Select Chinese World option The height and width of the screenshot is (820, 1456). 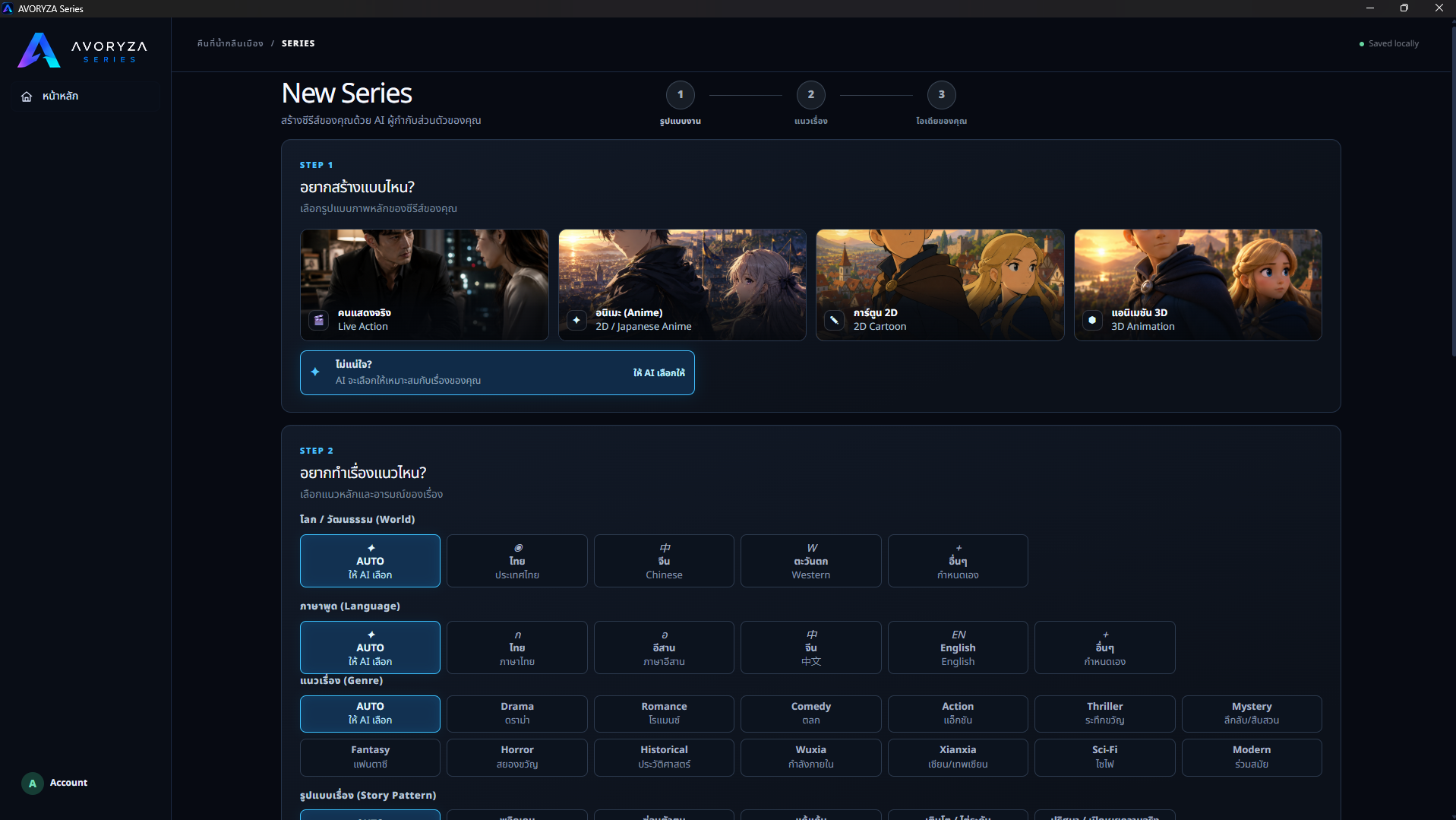pos(664,561)
